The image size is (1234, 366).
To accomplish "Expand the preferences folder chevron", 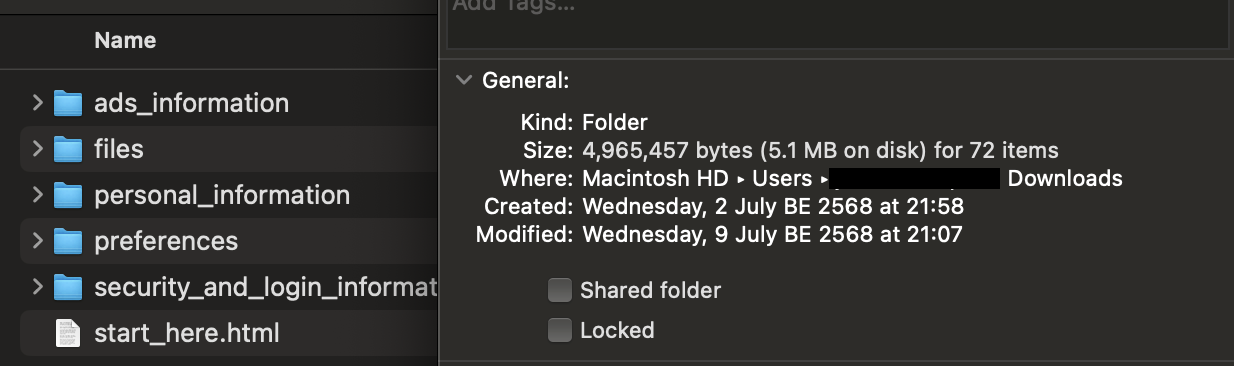I will pyautogui.click(x=37, y=240).
